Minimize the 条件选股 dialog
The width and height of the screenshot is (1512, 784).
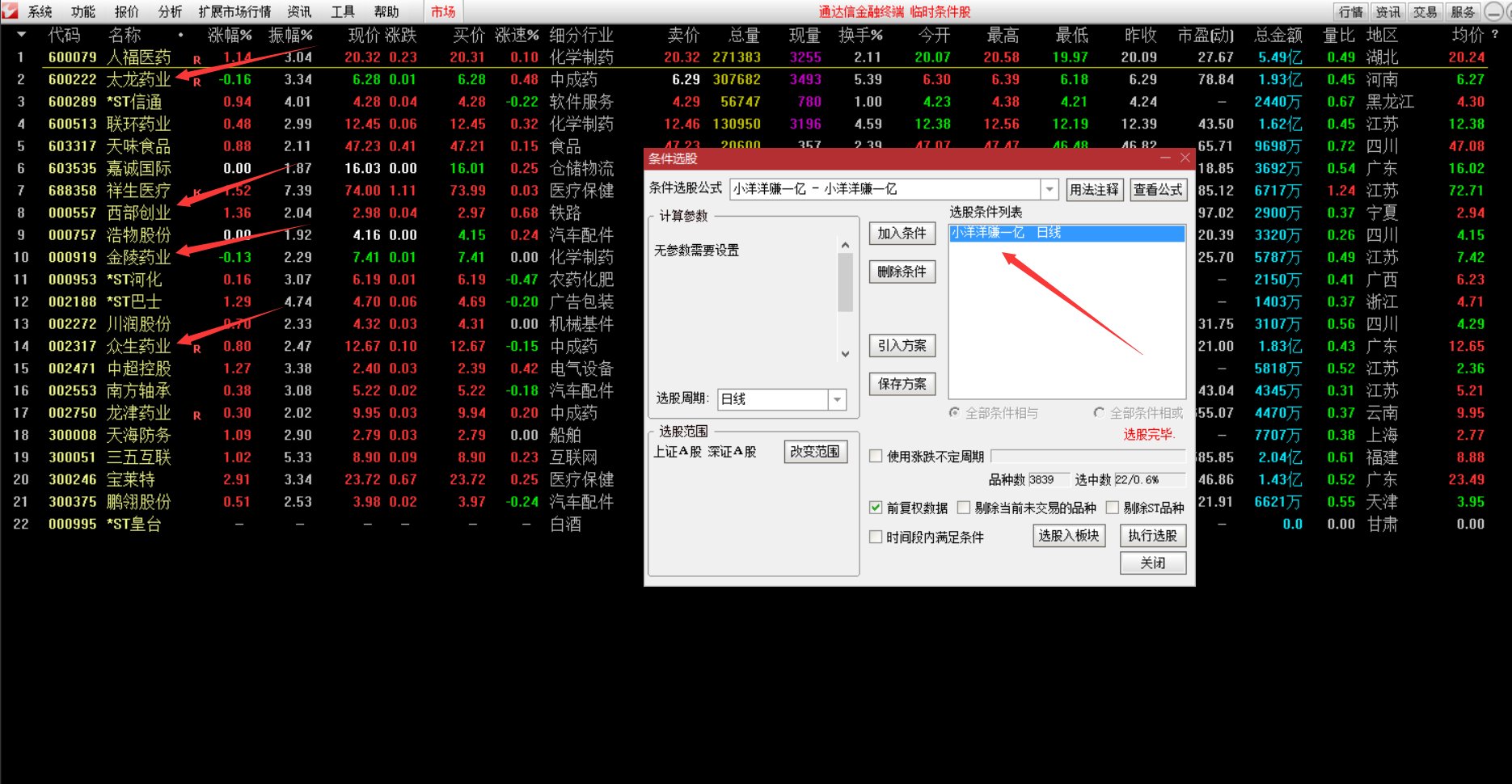tap(1165, 158)
